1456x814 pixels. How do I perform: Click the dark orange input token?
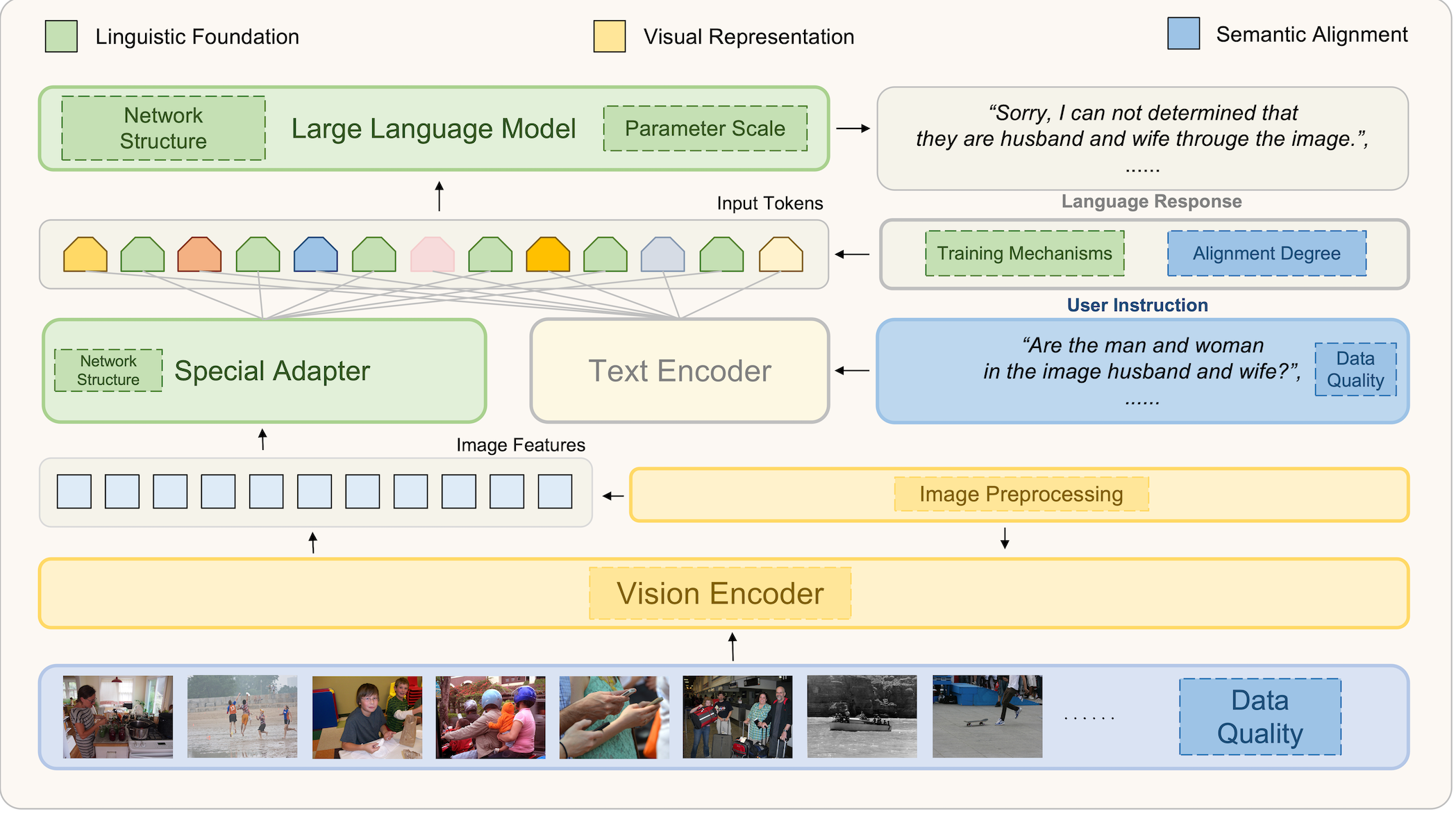[x=548, y=254]
